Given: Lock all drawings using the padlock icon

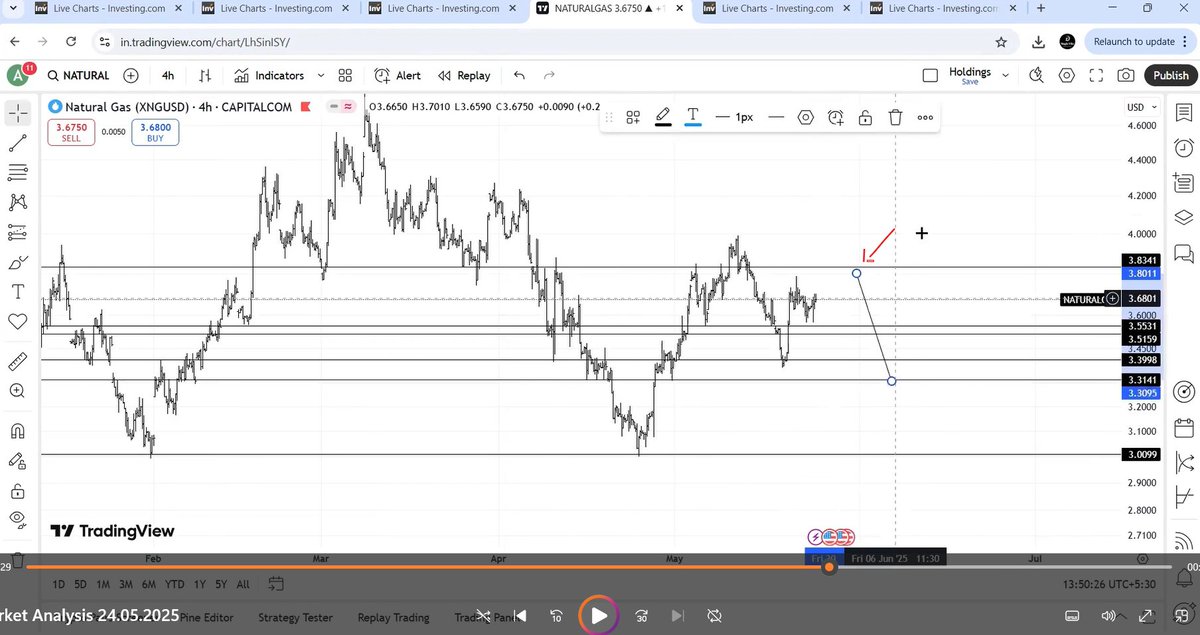Looking at the screenshot, I should point(17,490).
